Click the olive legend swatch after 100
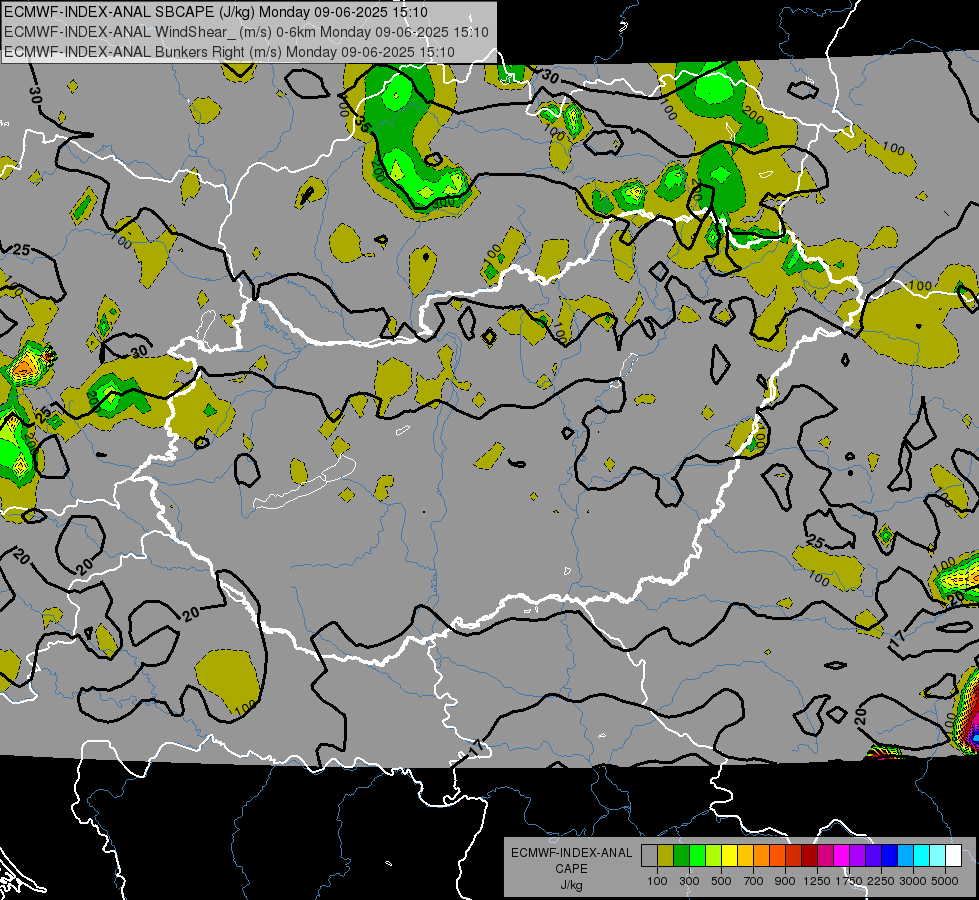Image resolution: width=979 pixels, height=900 pixels. coord(666,855)
